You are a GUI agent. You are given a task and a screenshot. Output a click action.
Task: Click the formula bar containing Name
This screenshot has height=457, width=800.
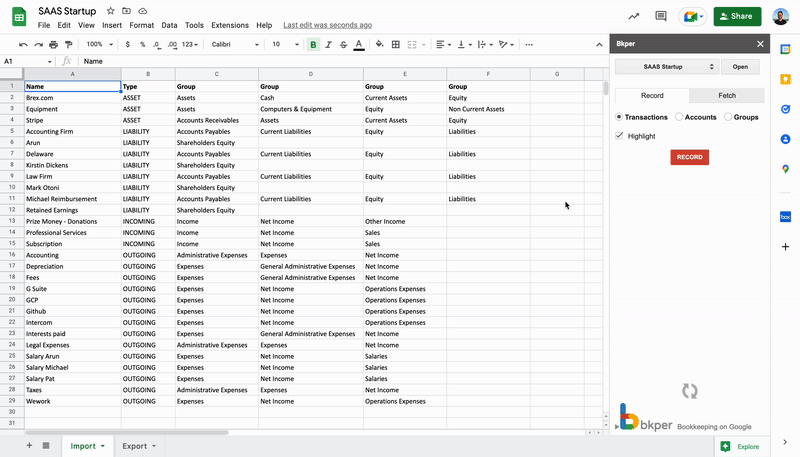coord(342,61)
